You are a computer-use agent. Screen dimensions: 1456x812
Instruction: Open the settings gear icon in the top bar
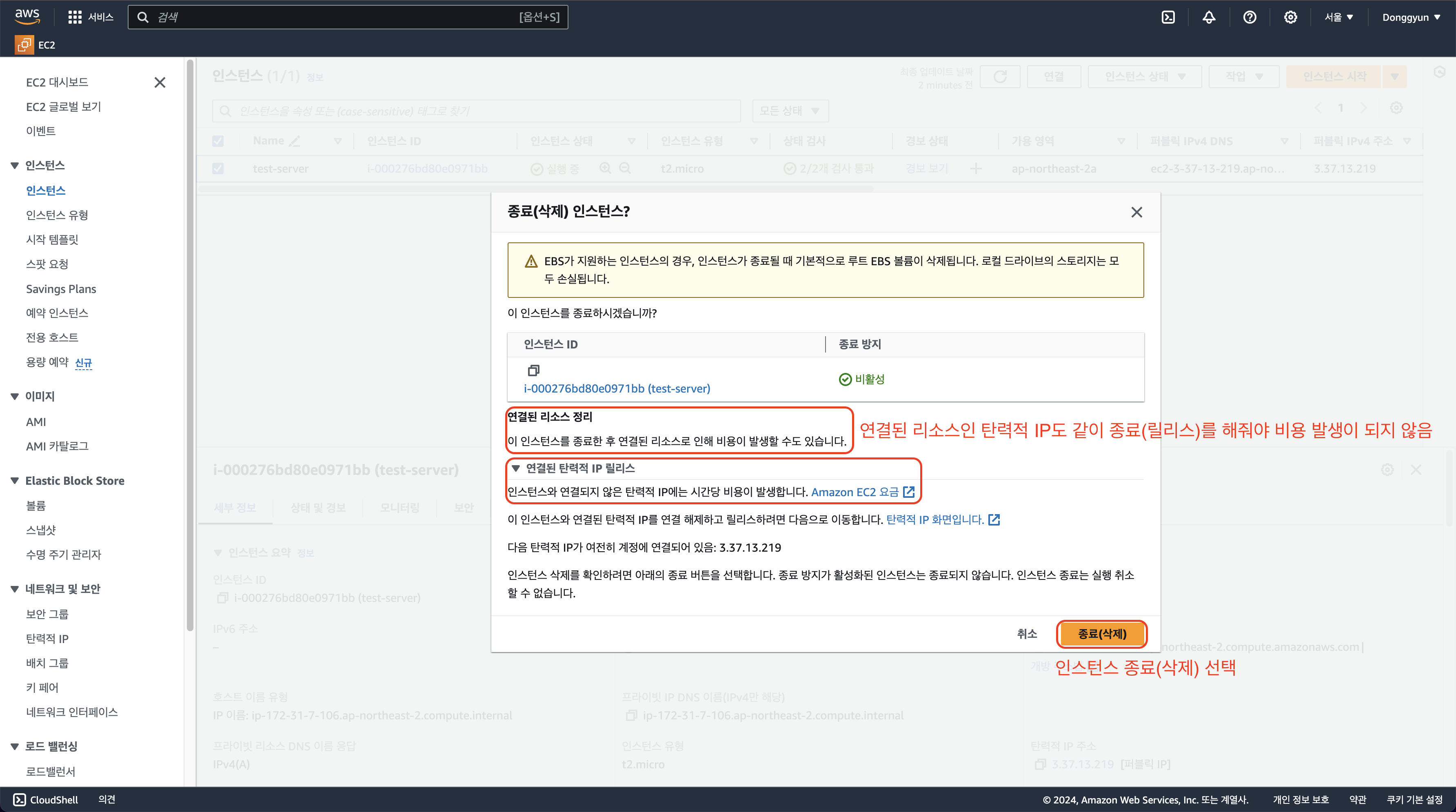[x=1290, y=17]
